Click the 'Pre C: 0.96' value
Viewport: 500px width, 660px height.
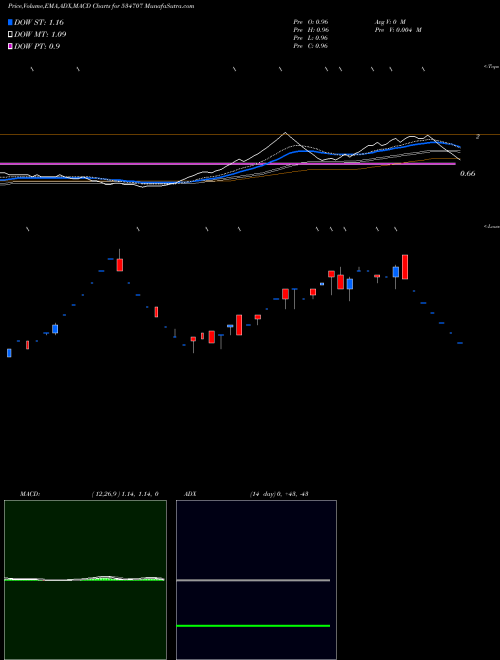point(311,46)
